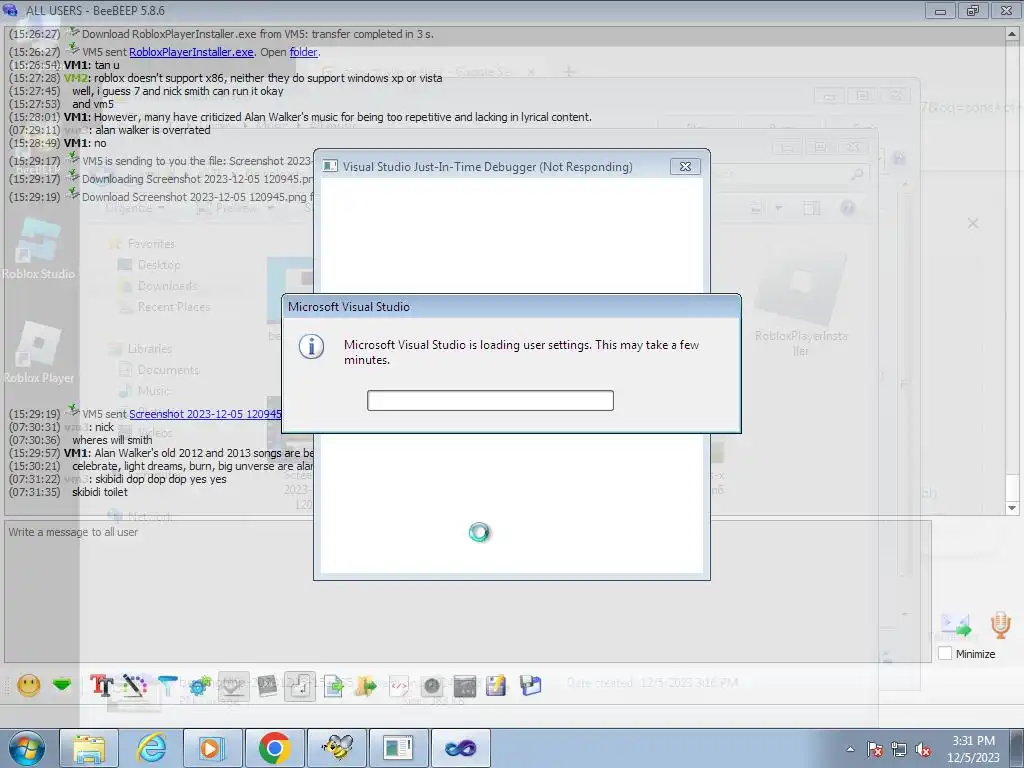This screenshot has height=768, width=1024.
Task: Click the dark window screenshot toolbar icon
Action: (x=464, y=686)
